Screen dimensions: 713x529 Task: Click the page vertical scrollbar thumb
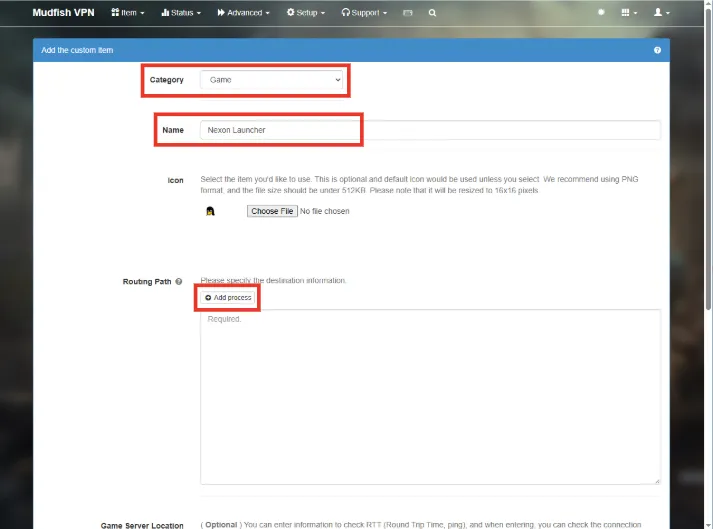click(708, 157)
